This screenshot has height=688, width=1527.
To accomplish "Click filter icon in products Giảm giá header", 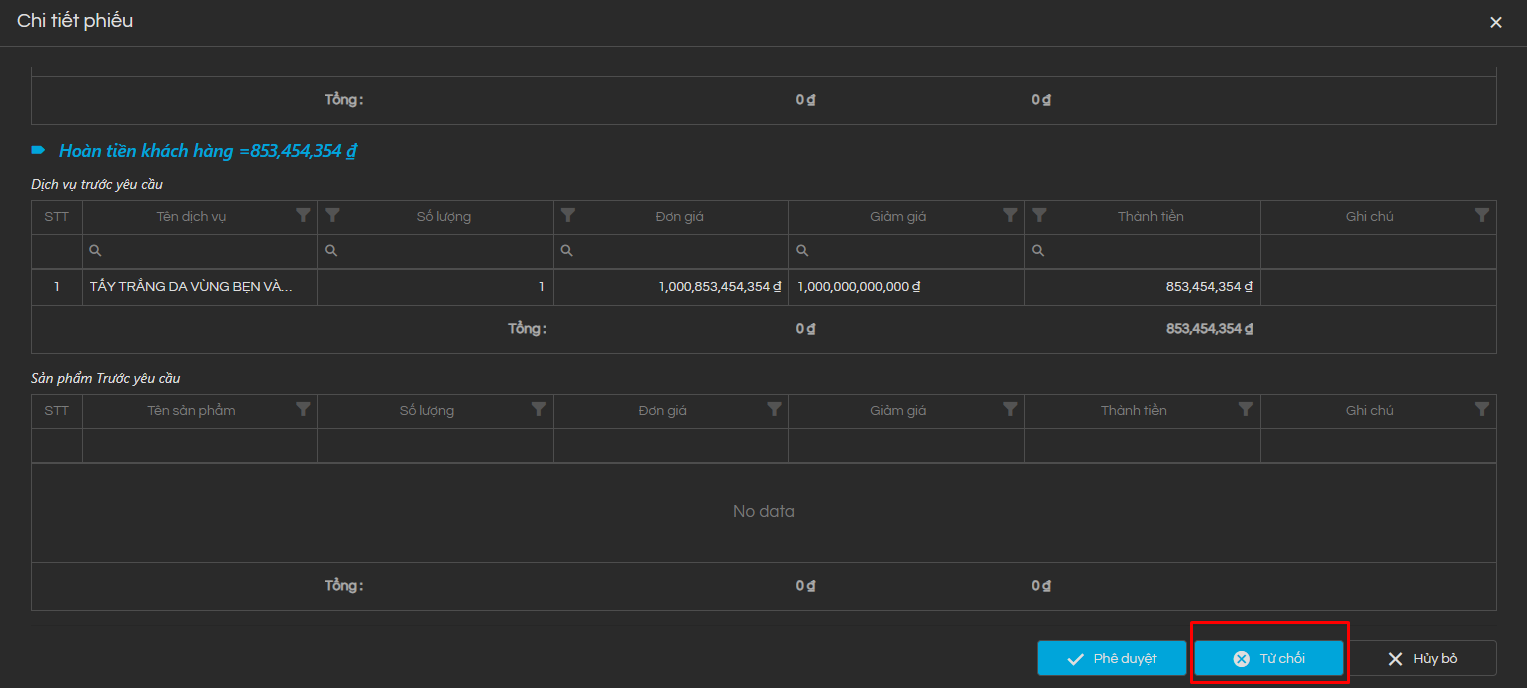I will pyautogui.click(x=1010, y=409).
